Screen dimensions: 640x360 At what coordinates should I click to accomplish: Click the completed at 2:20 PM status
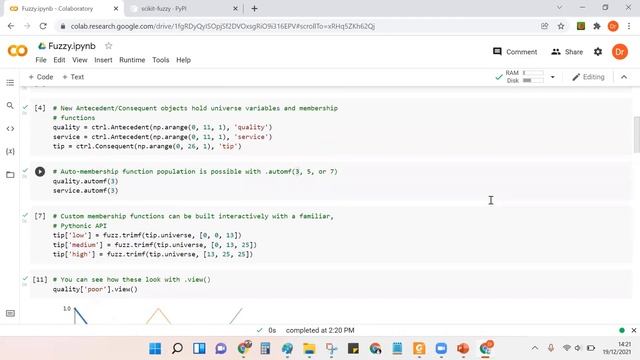pyautogui.click(x=320, y=330)
